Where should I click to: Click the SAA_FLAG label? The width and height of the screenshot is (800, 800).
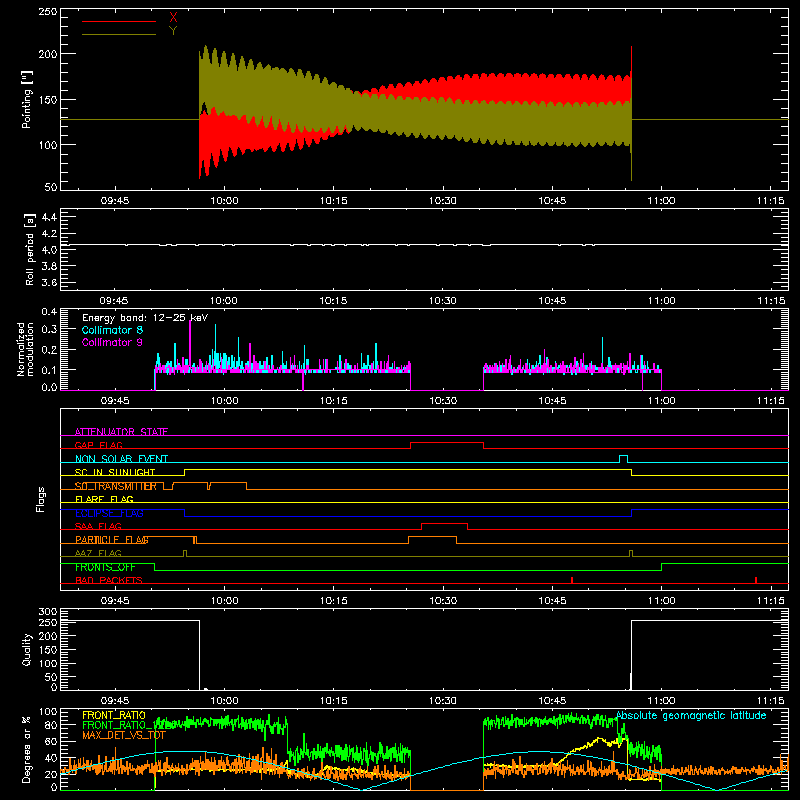coord(98,526)
